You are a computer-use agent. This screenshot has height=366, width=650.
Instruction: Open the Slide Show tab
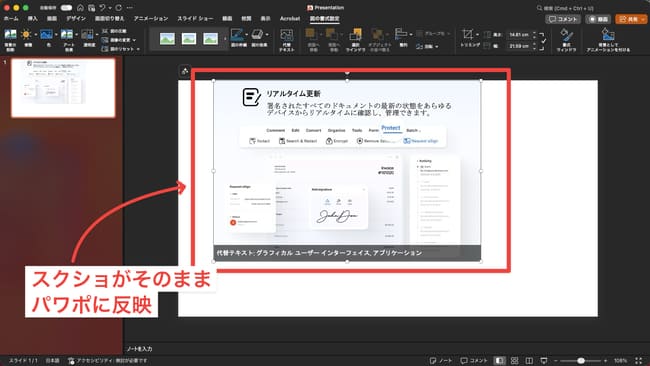195,19
